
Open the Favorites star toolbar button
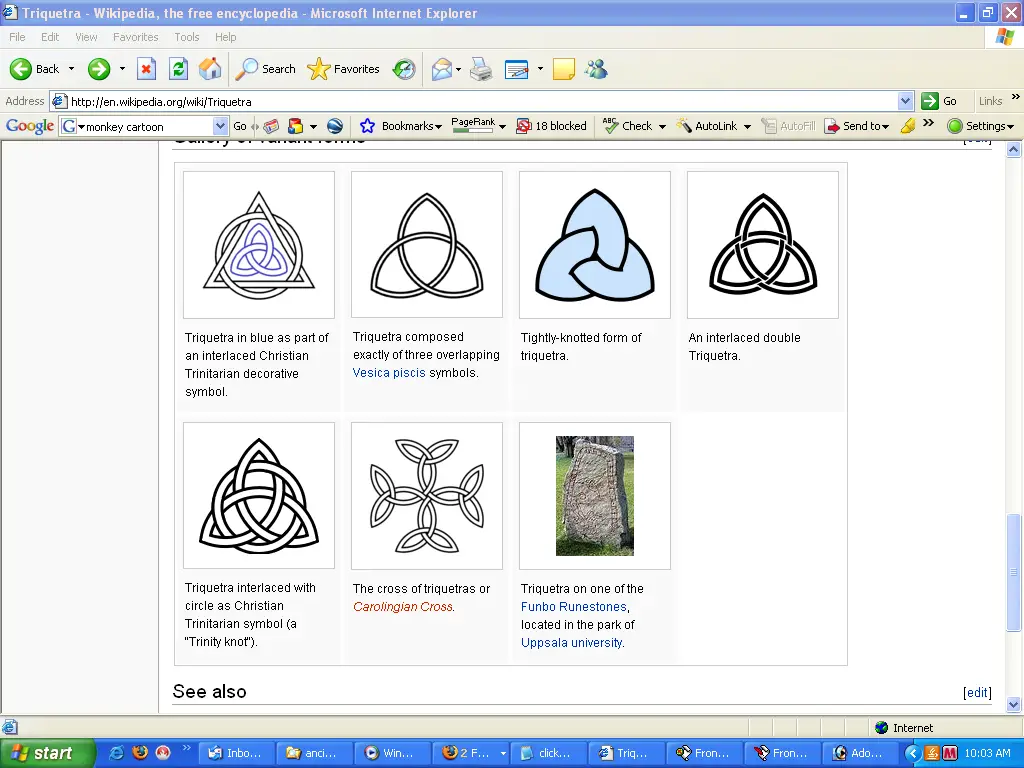tap(344, 69)
